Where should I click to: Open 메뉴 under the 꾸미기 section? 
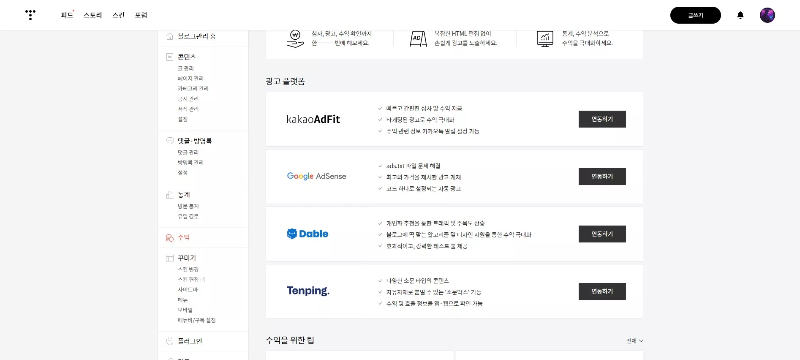click(x=182, y=300)
